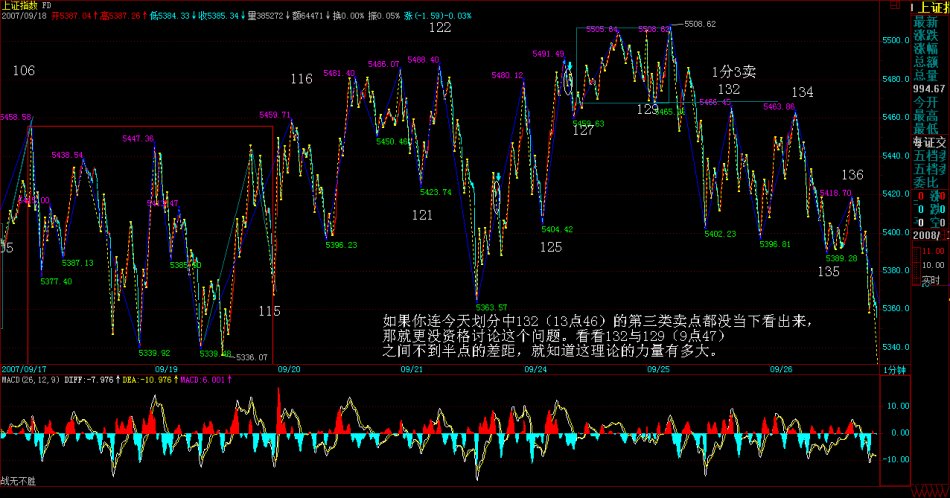Click the 09/21 date marker on timeline

click(x=411, y=369)
